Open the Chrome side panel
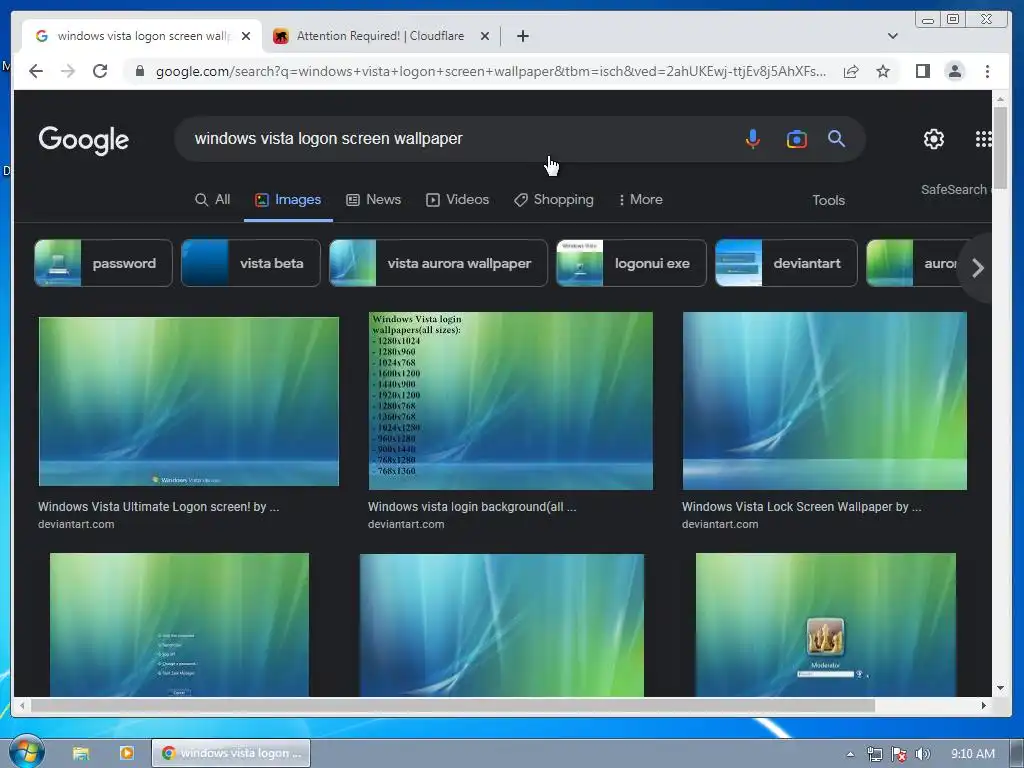This screenshot has width=1024, height=768. [x=923, y=71]
